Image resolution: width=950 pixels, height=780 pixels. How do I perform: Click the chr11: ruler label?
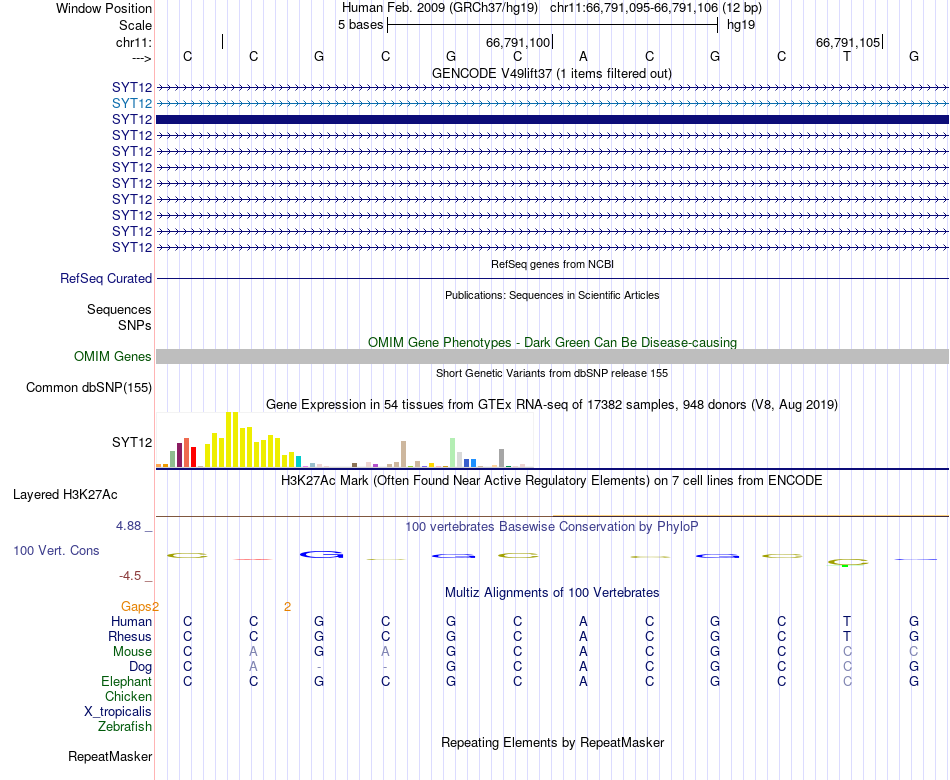point(134,42)
